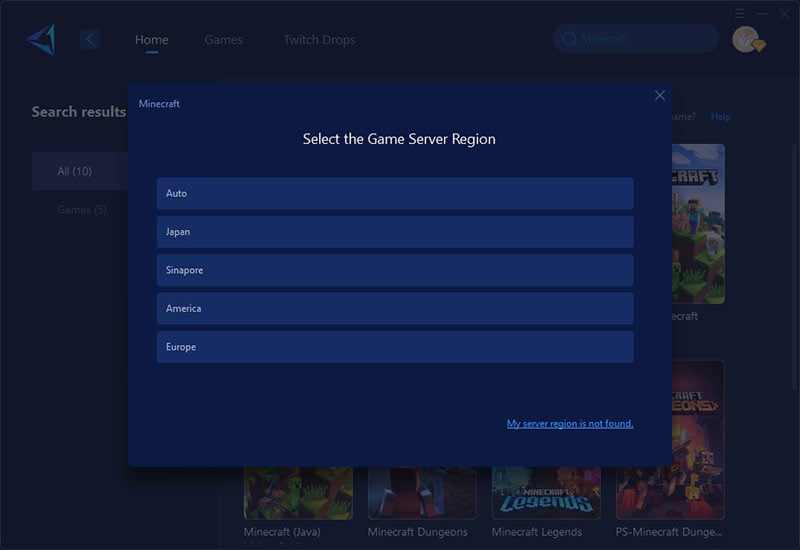
Task: Open the Twitch Drops tab
Action: pyautogui.click(x=319, y=40)
